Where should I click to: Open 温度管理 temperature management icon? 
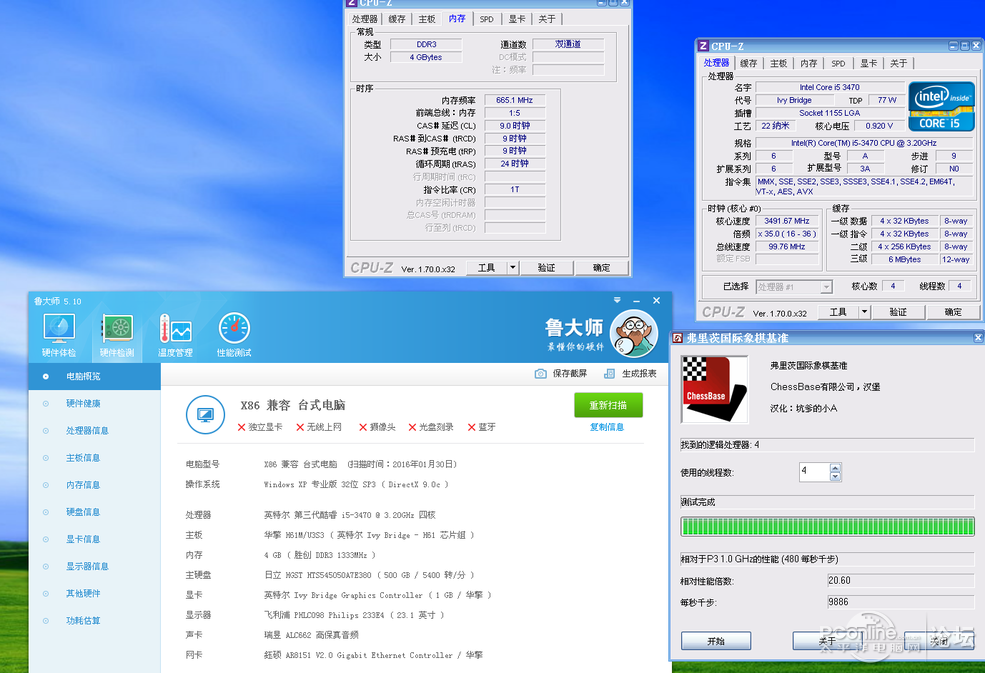(x=175, y=335)
